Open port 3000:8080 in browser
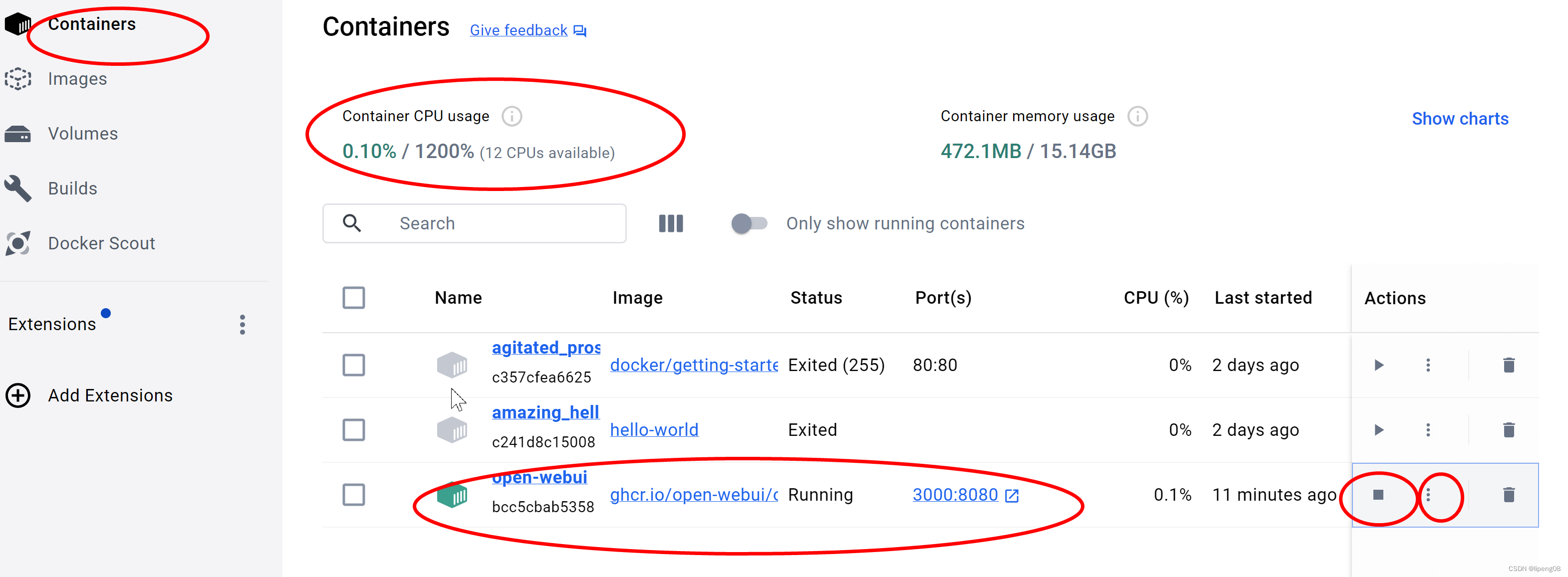The width and height of the screenshot is (1568, 577). 955,495
